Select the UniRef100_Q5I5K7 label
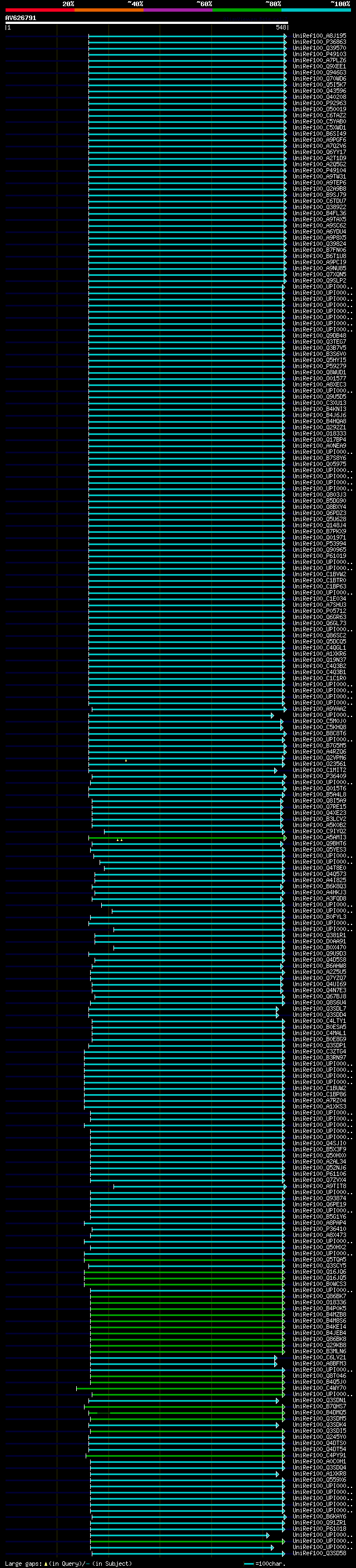This screenshot has height=1568, width=356. pos(319,85)
